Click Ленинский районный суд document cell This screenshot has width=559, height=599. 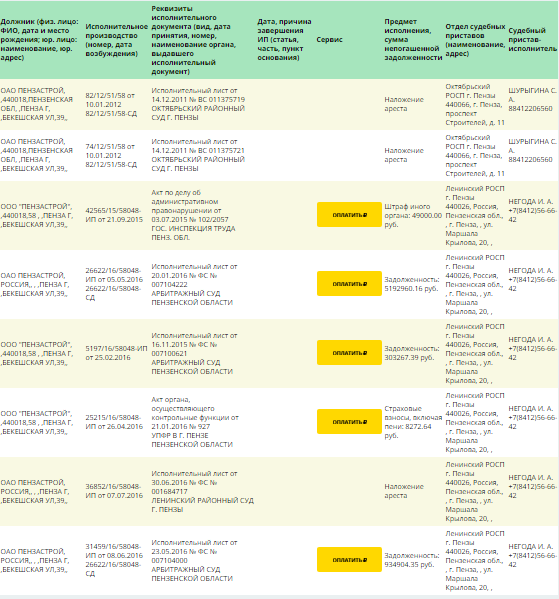click(x=203, y=491)
